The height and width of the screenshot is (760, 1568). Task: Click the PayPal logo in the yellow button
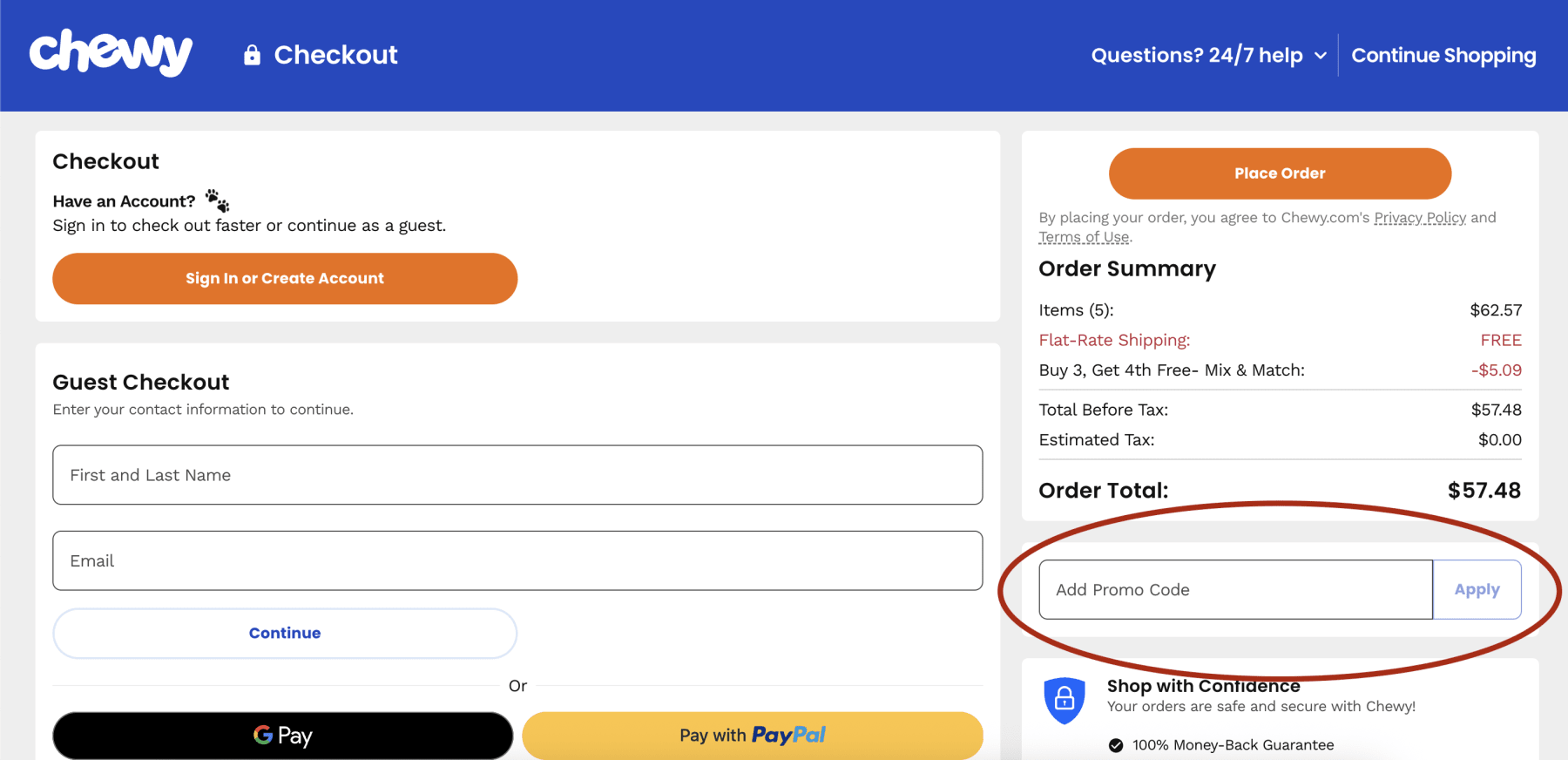tap(787, 735)
